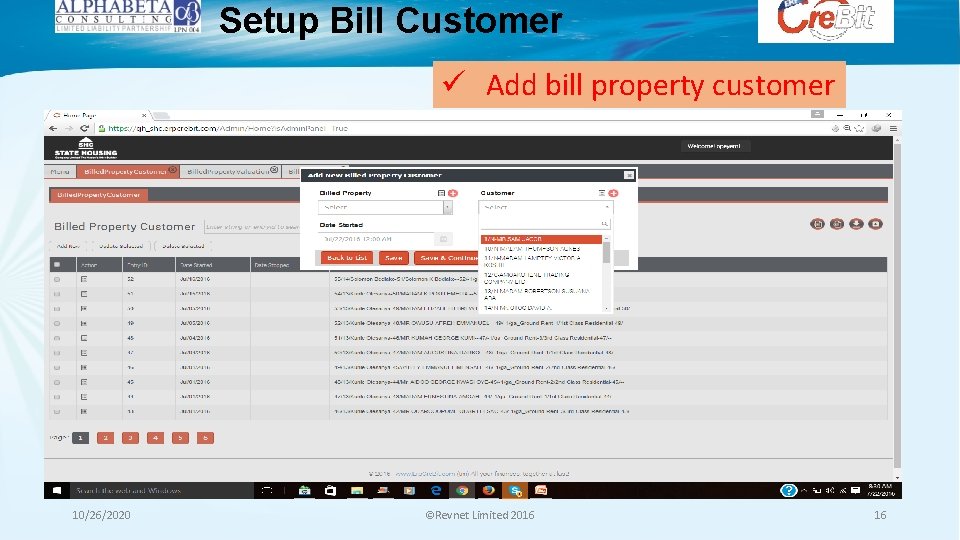Open Microsoft Edge from taskbar
The image size is (960, 540).
click(x=436, y=490)
